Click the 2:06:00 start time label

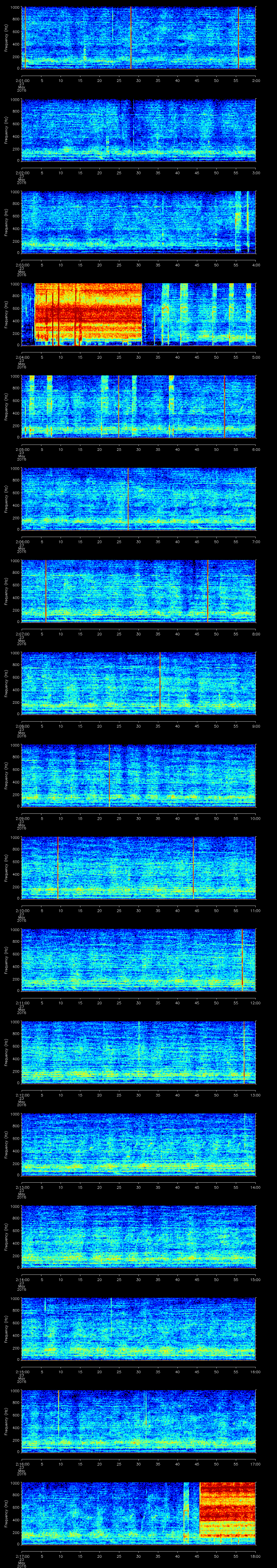22,542
